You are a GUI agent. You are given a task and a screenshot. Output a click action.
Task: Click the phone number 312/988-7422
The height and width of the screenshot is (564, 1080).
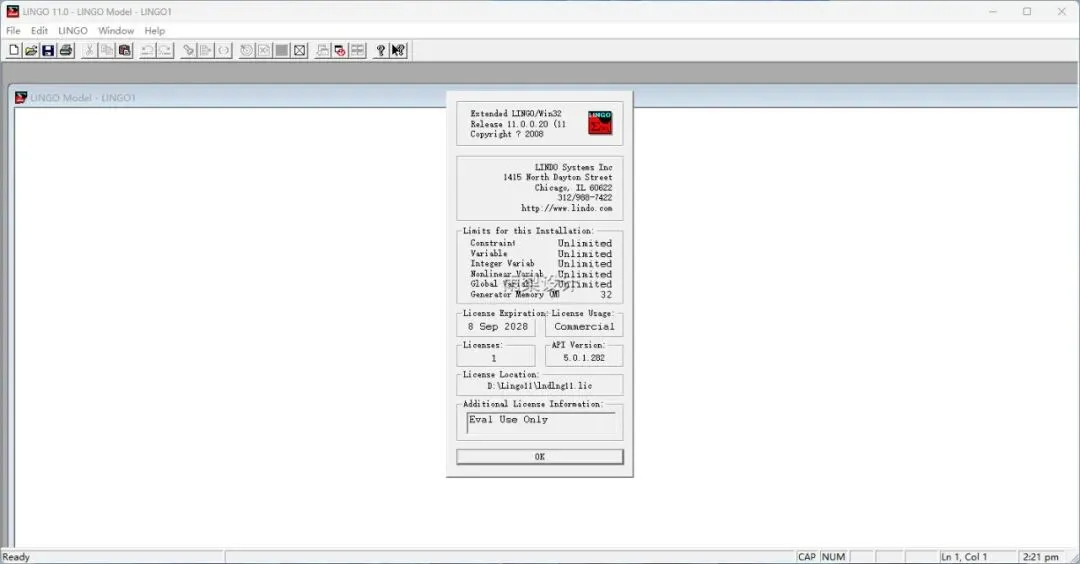[585, 198]
